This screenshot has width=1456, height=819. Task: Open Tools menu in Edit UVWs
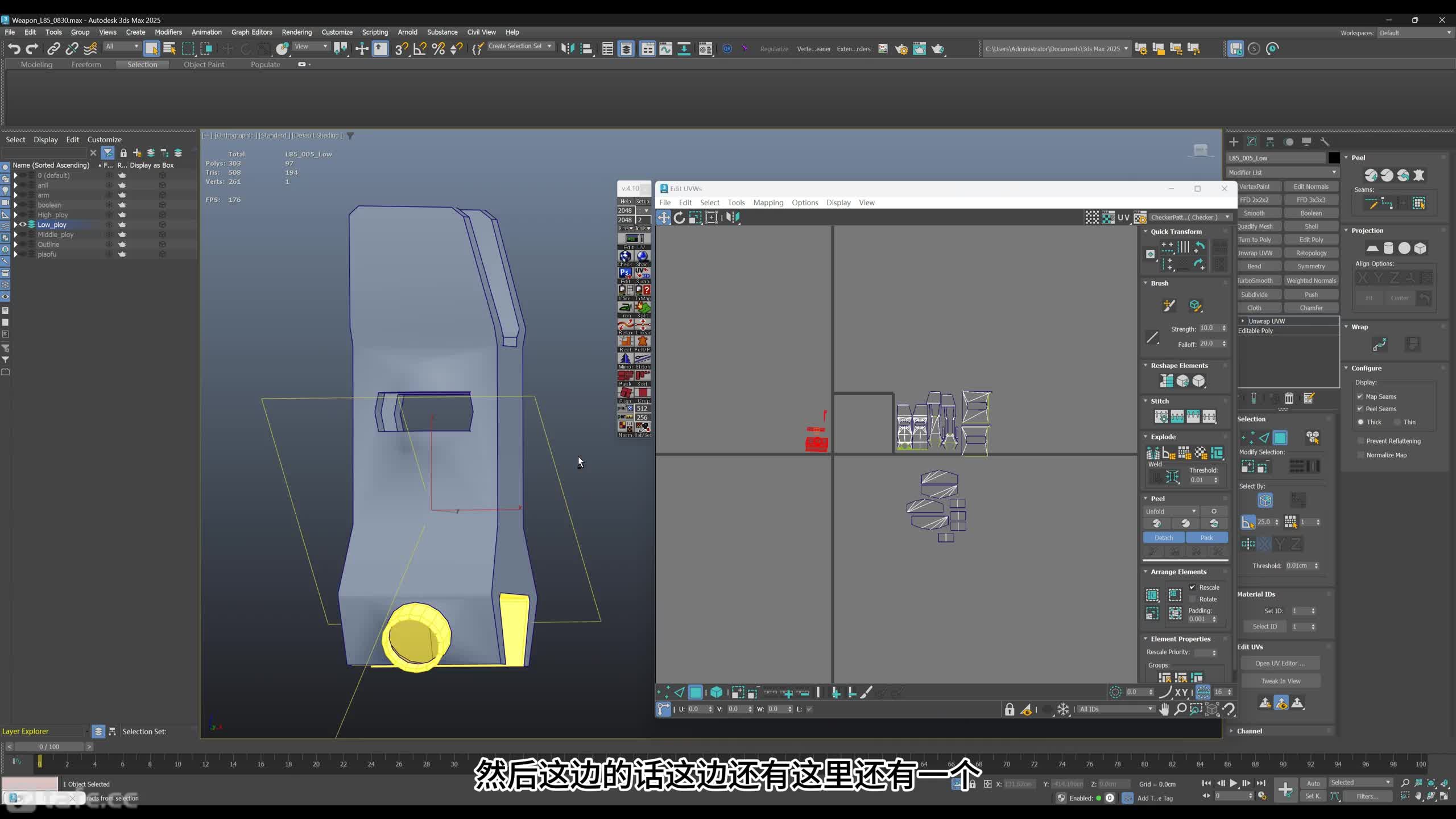click(736, 202)
